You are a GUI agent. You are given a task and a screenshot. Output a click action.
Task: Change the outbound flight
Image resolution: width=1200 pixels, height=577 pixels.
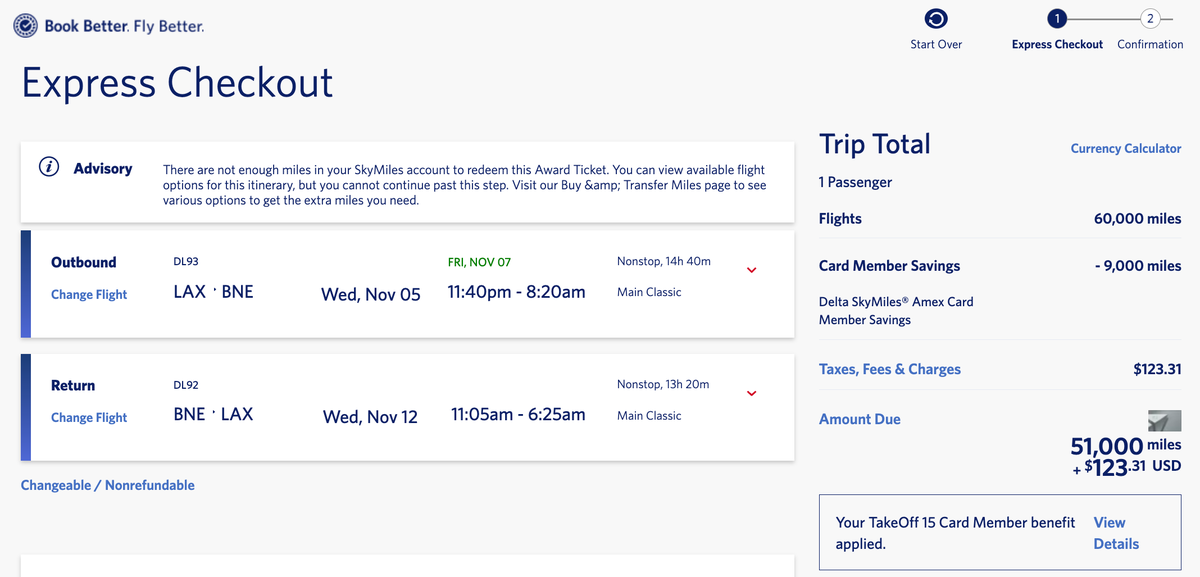point(89,294)
